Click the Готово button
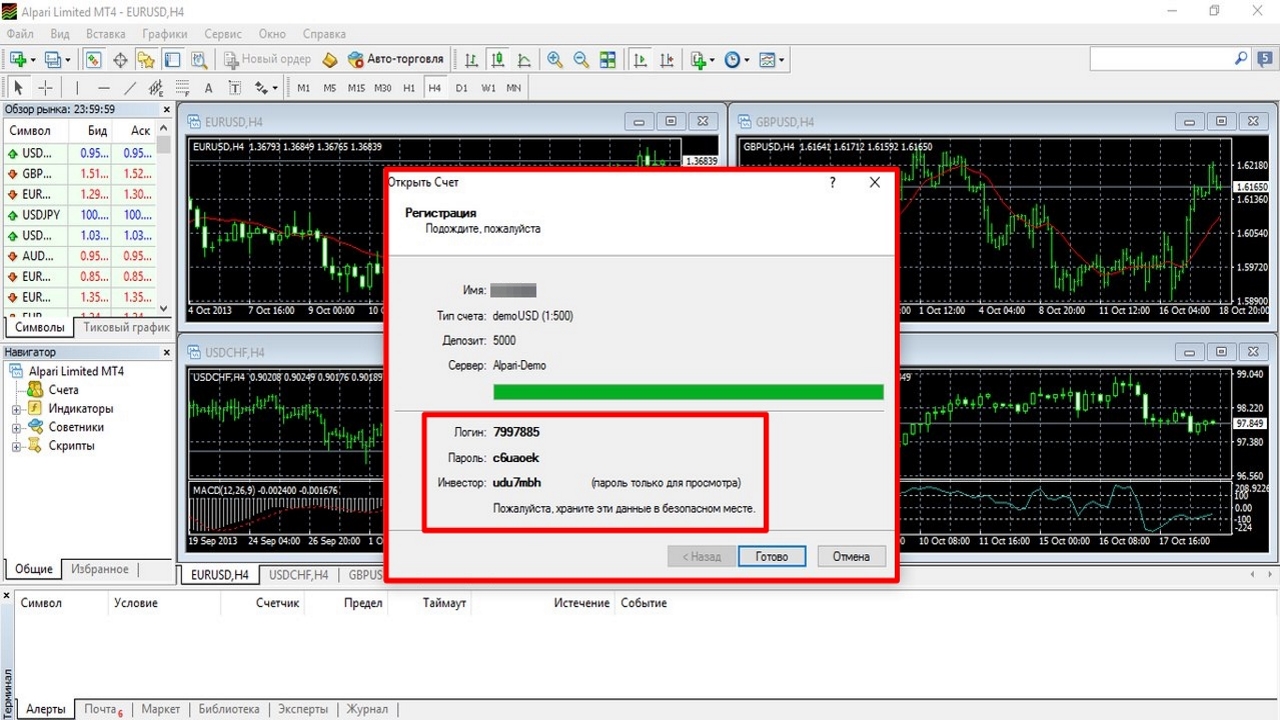 (772, 557)
